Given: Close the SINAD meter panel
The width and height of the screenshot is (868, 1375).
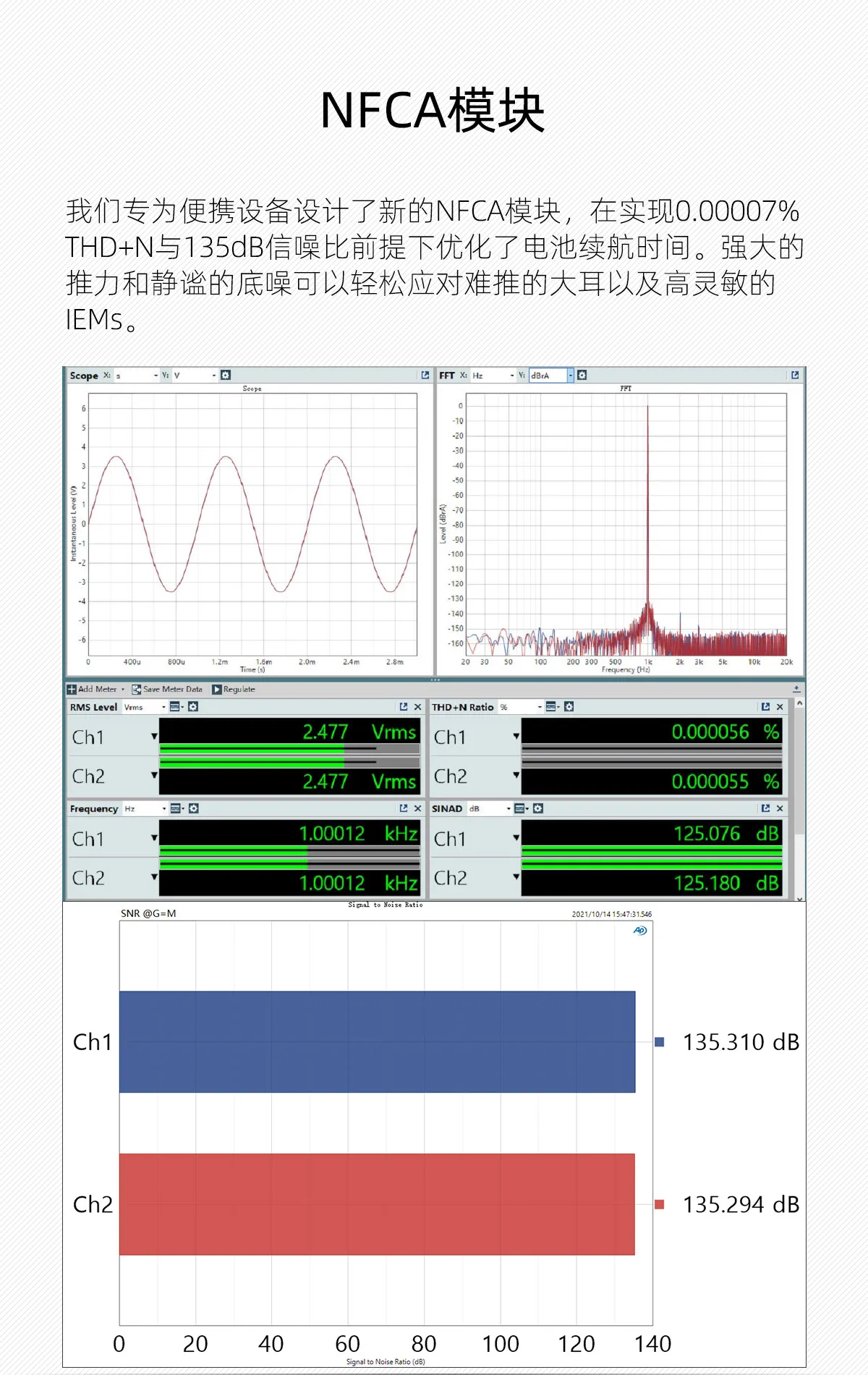Looking at the screenshot, I should click(x=780, y=808).
